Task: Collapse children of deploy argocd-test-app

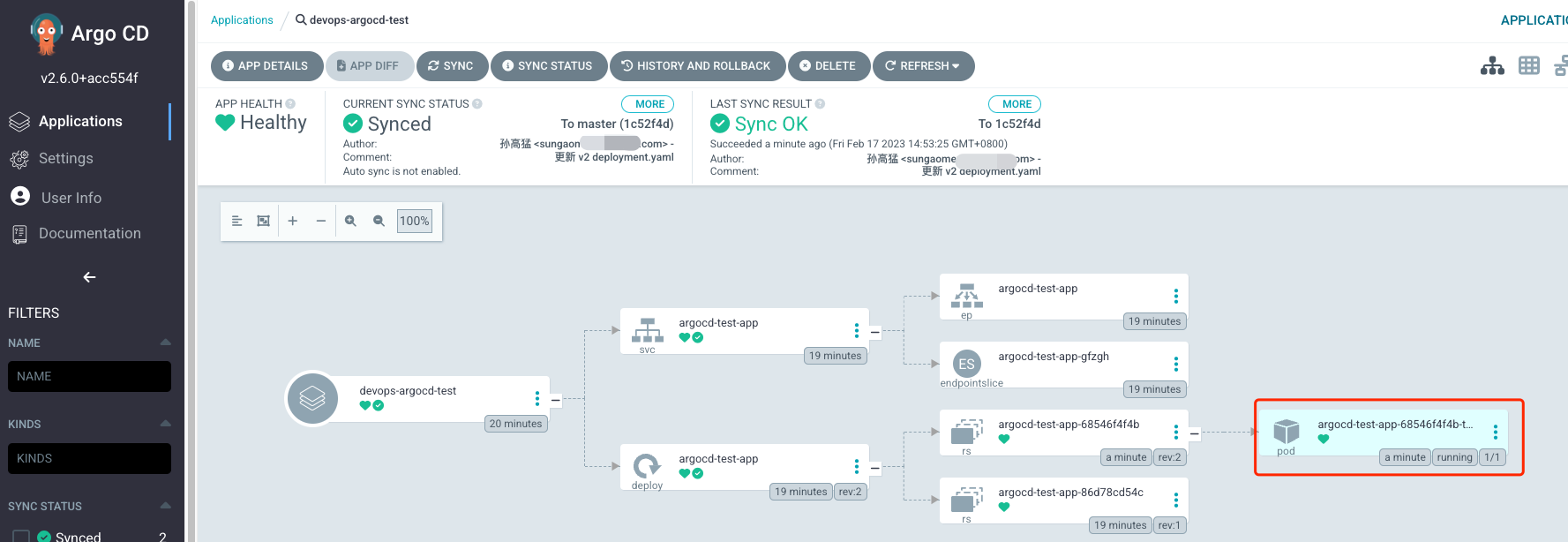Action: tap(875, 468)
